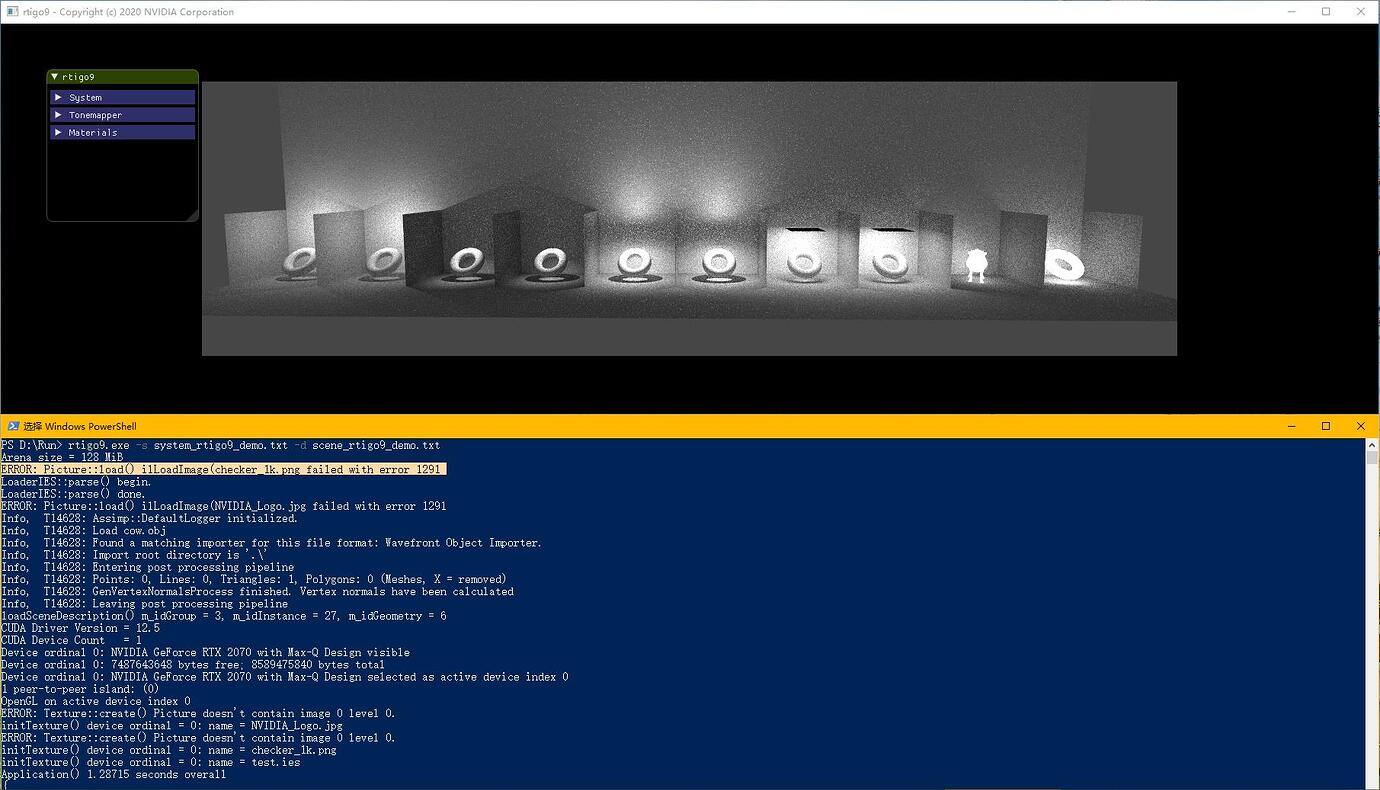Click the triangle arrow beside System

(x=59, y=97)
